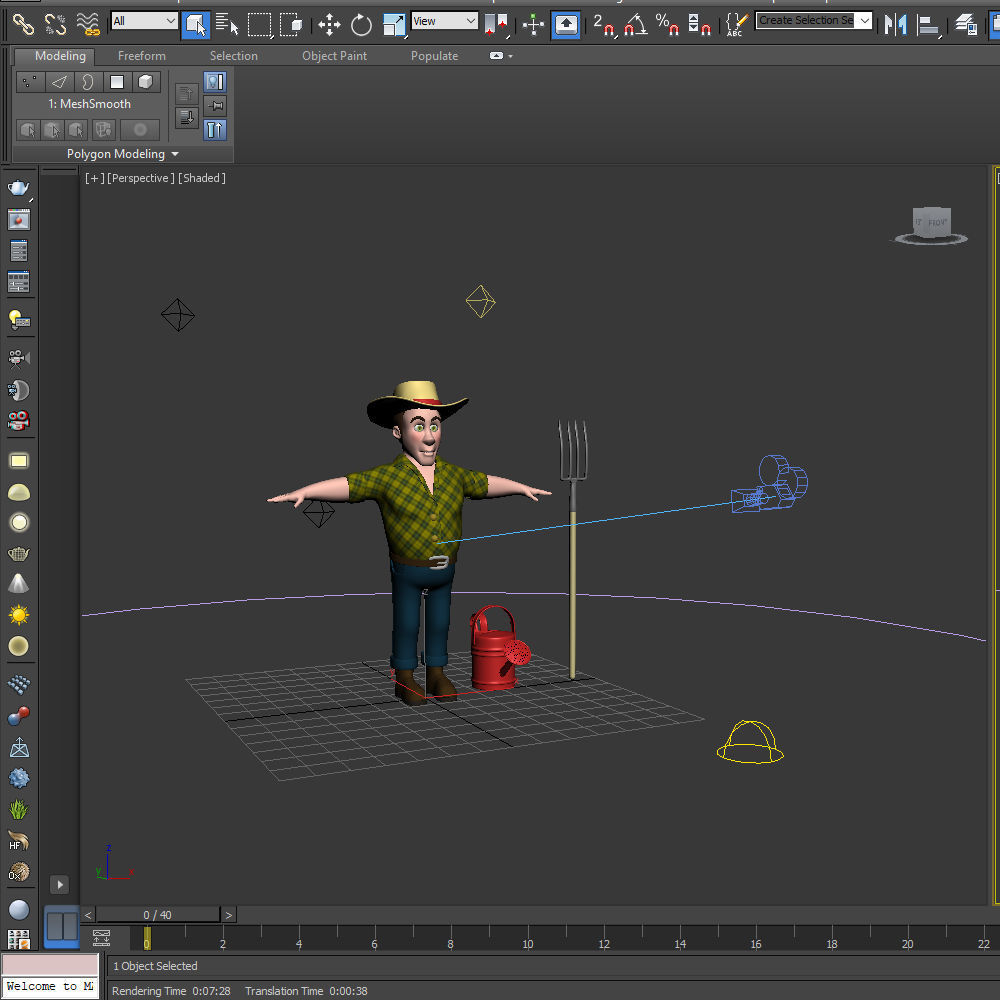Image resolution: width=1000 pixels, height=1000 pixels.
Task: Select Border sub-object mode
Action: tap(88, 82)
